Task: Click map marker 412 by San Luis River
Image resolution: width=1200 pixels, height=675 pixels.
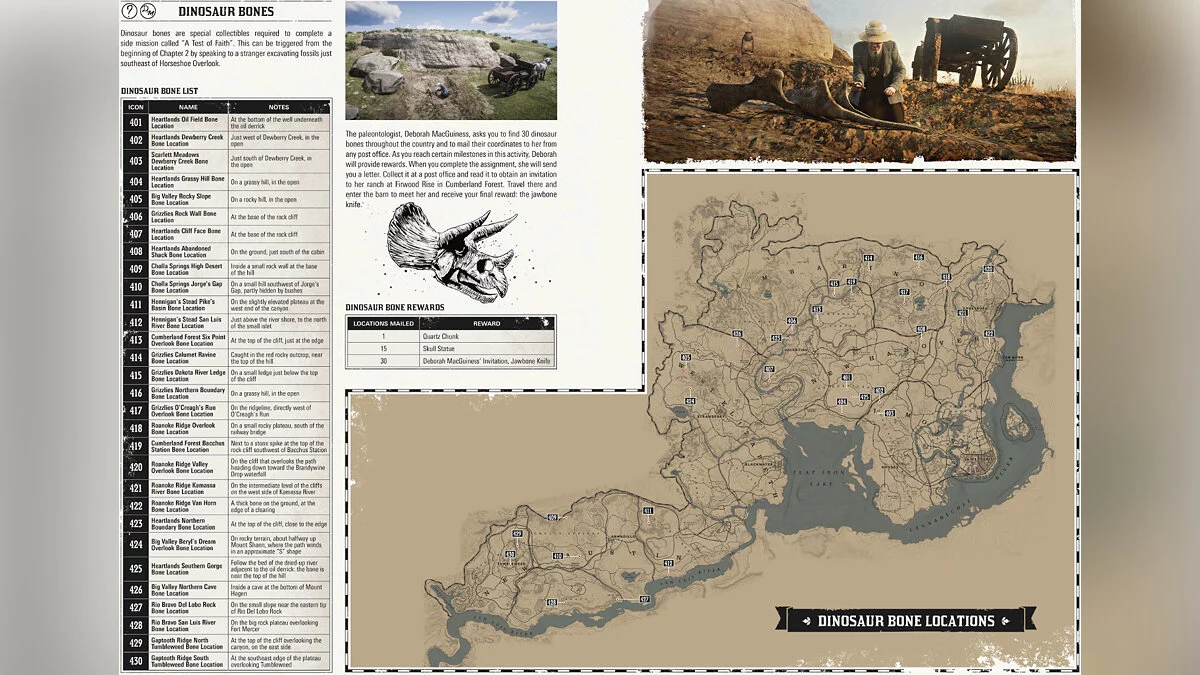Action: 669,563
